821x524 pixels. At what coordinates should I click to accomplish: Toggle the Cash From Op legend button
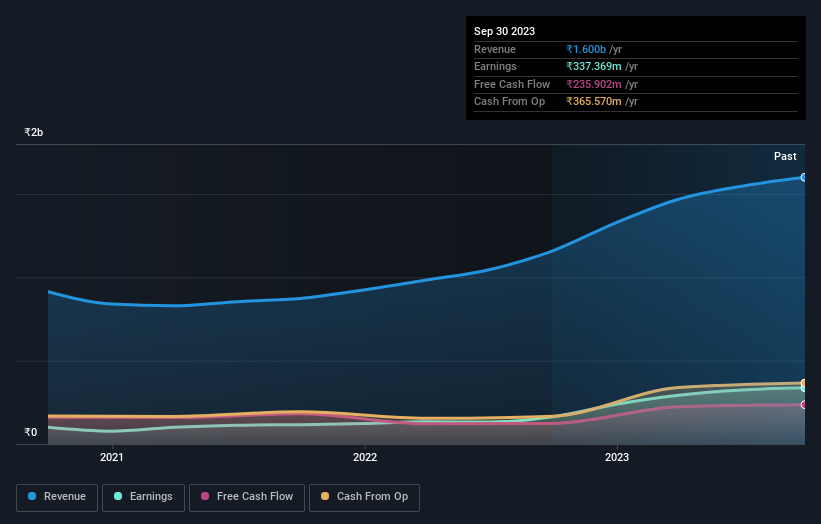click(364, 497)
